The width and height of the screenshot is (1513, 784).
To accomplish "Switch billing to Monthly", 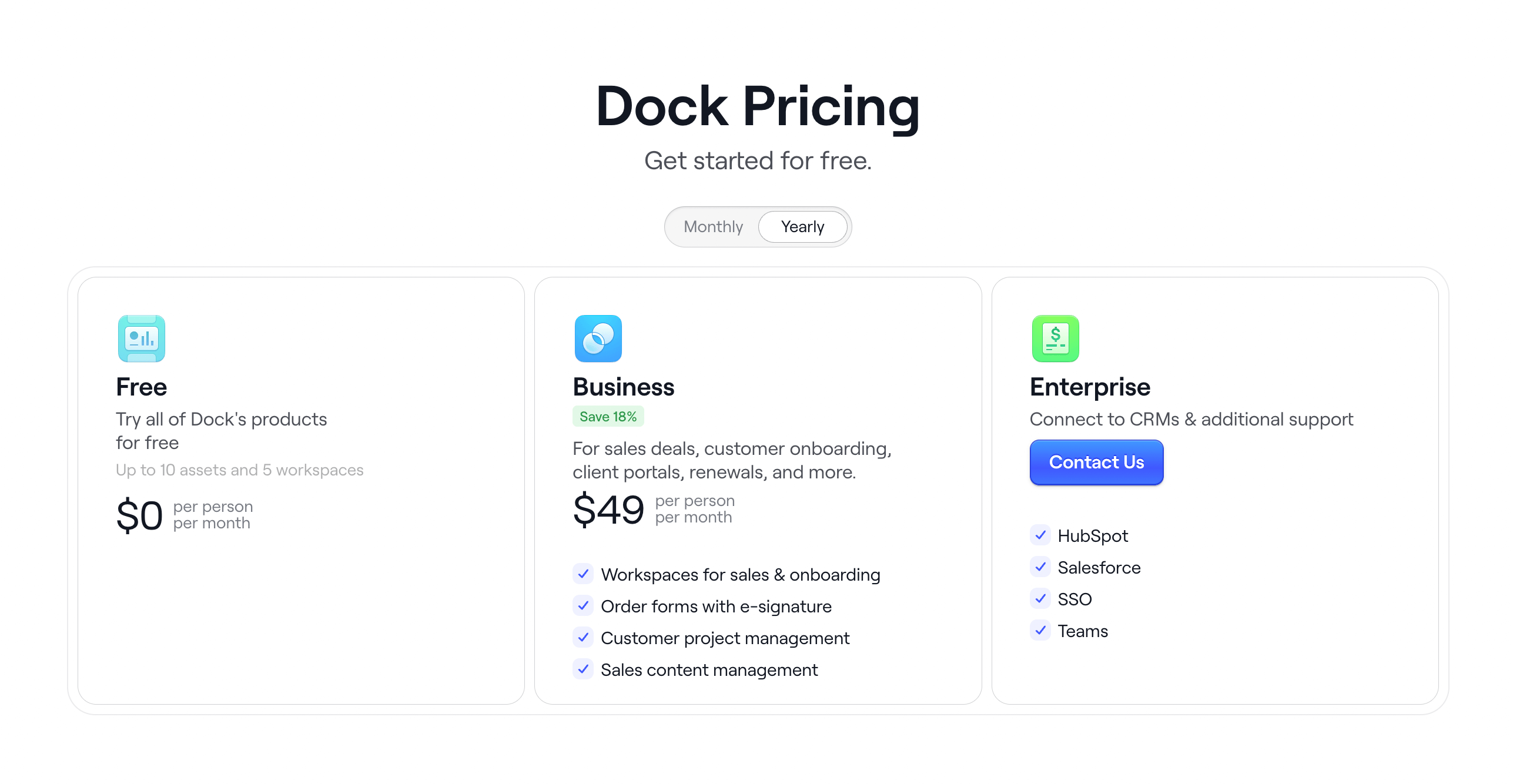I will coord(713,227).
